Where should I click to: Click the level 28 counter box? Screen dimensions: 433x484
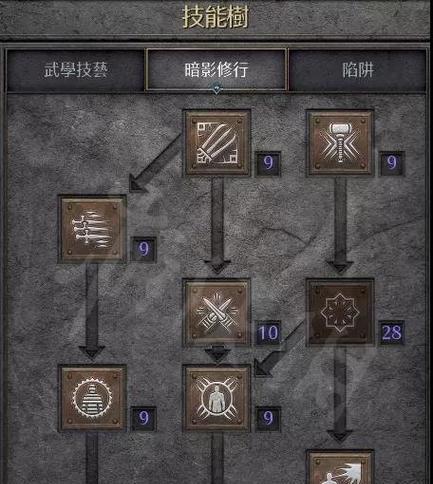tap(392, 332)
